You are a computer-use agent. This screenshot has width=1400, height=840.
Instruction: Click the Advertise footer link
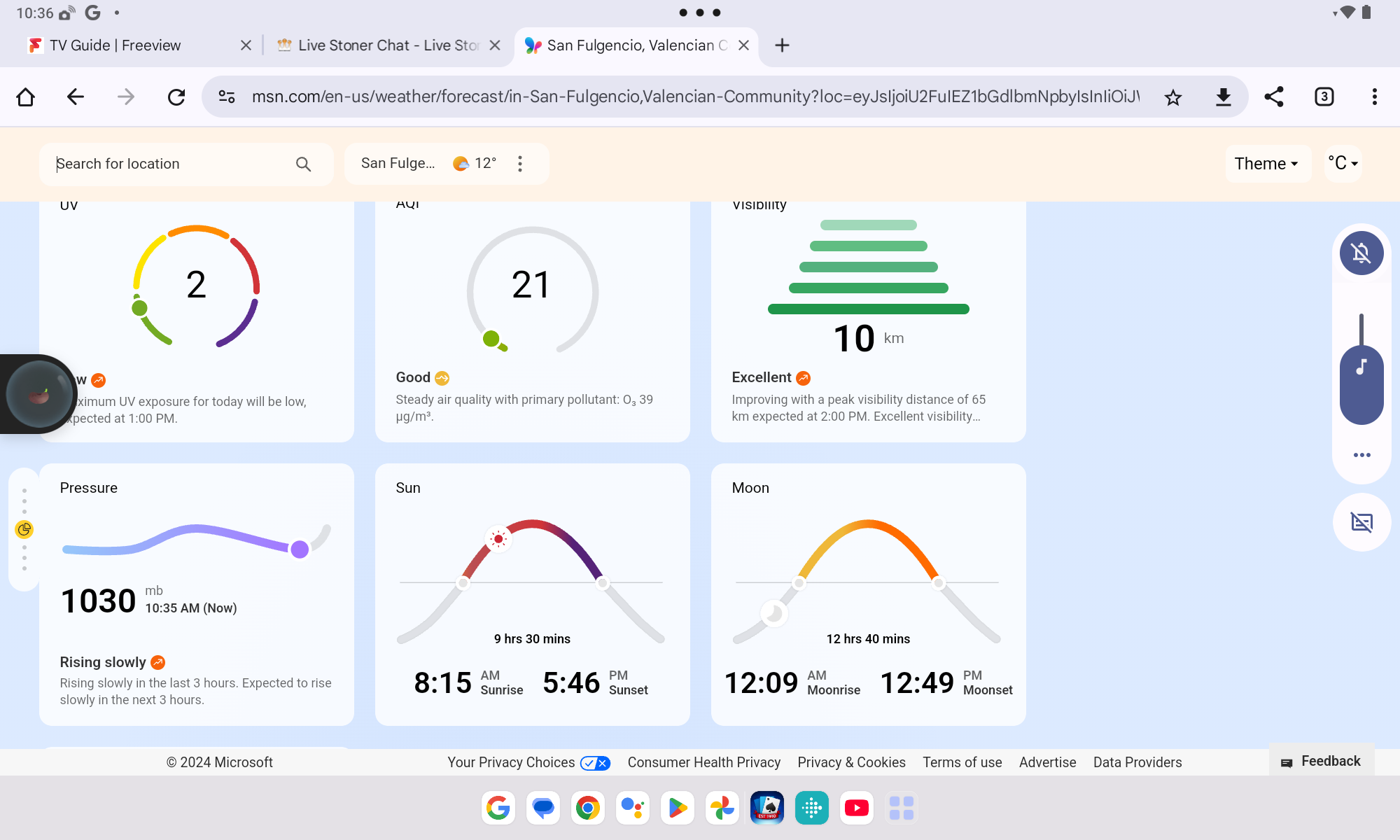click(x=1047, y=762)
